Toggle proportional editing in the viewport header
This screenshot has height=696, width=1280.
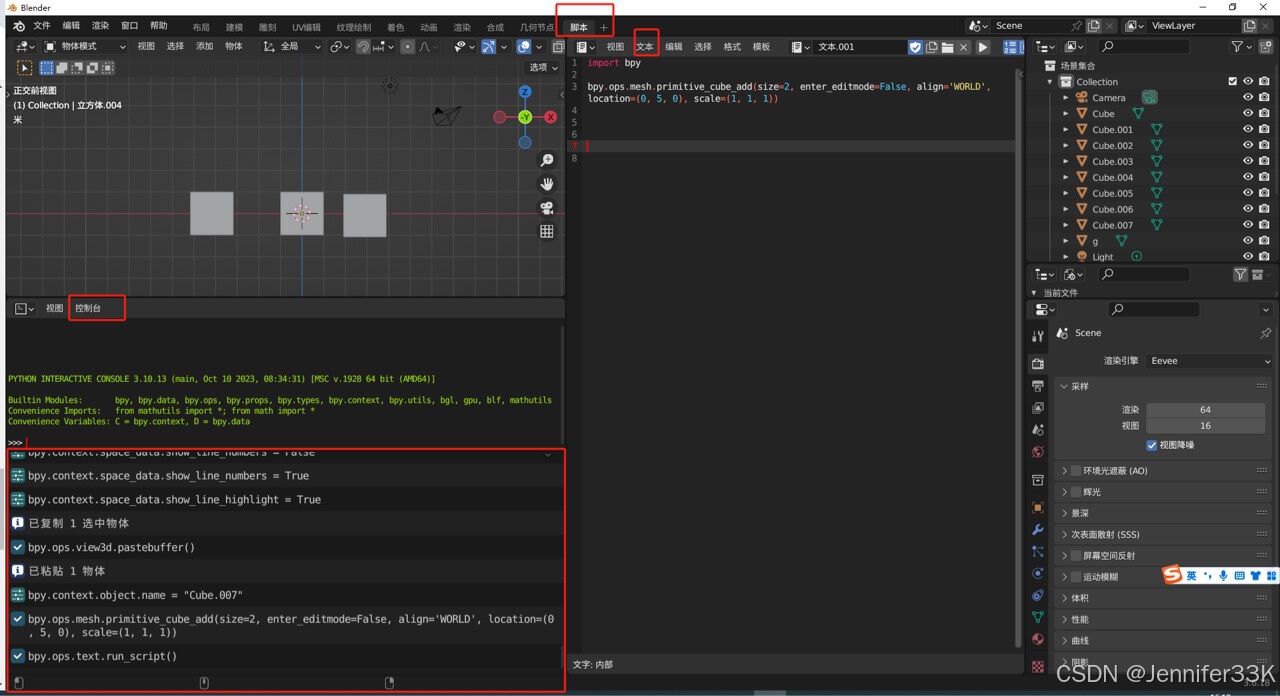tap(407, 47)
